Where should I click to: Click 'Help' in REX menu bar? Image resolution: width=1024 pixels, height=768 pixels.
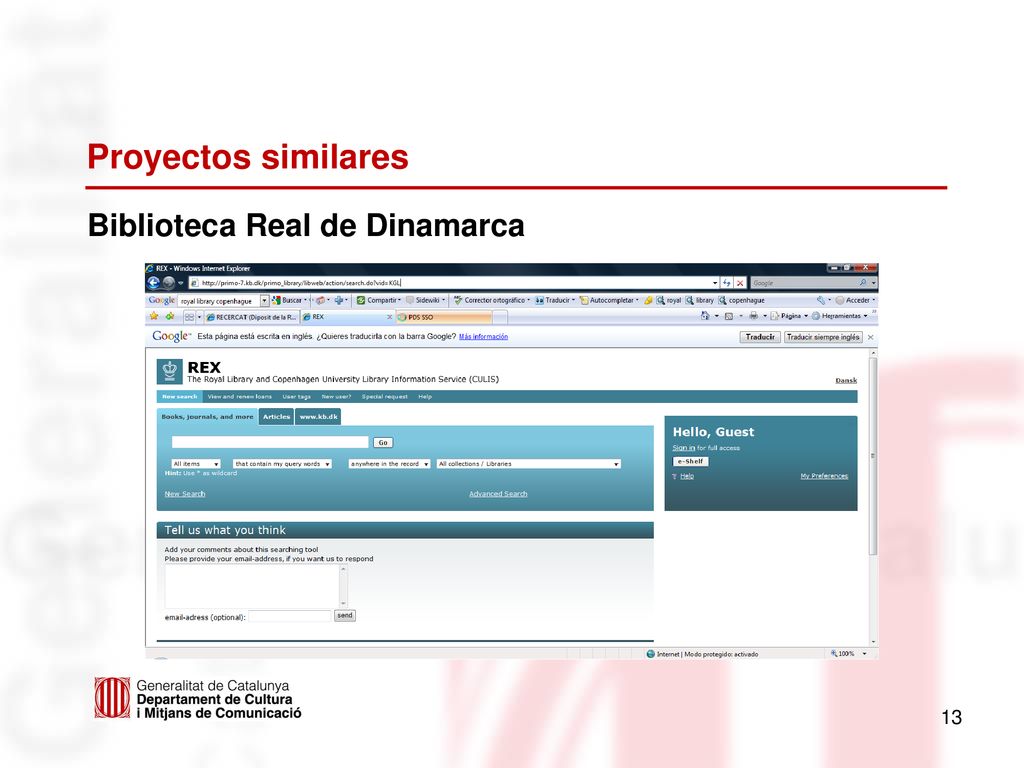pyautogui.click(x=425, y=396)
